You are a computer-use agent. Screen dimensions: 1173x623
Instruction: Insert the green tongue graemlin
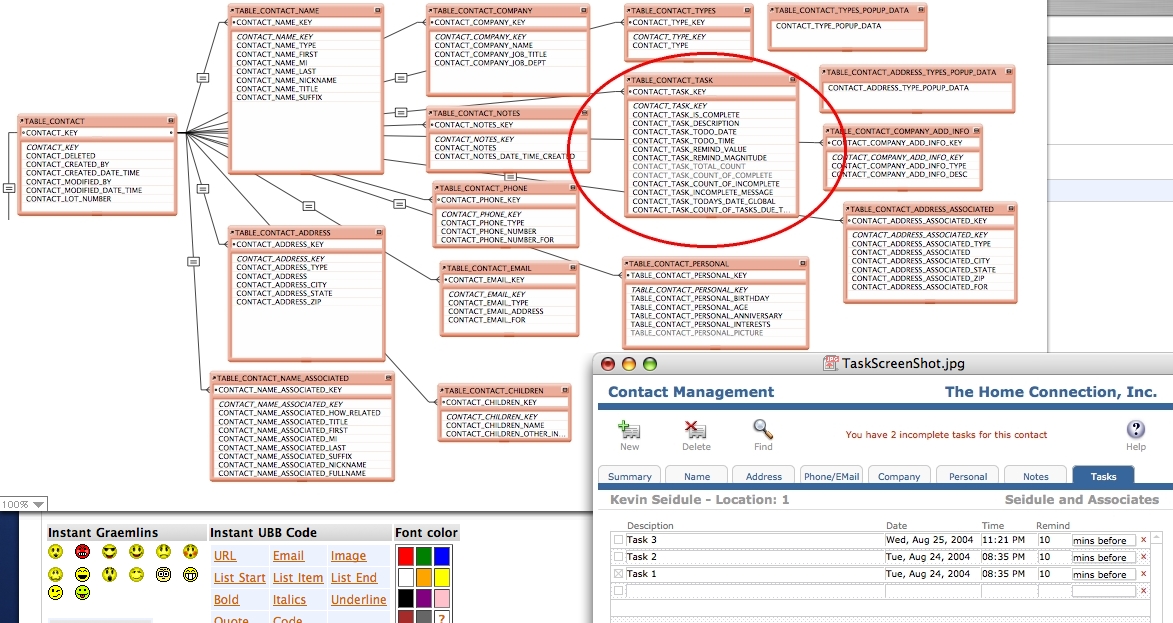pos(82,592)
